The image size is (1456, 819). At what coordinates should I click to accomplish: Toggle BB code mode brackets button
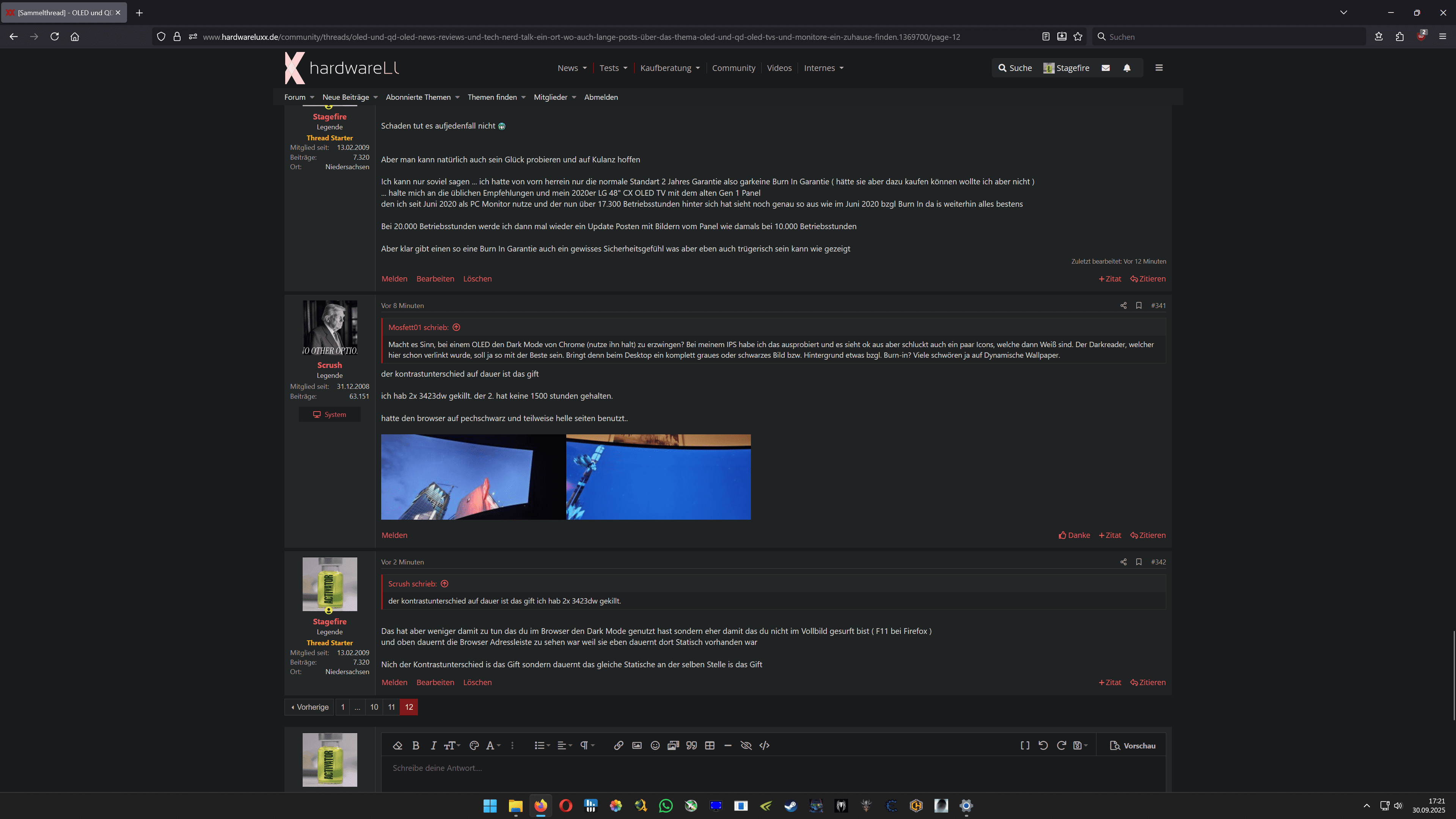point(1025,745)
